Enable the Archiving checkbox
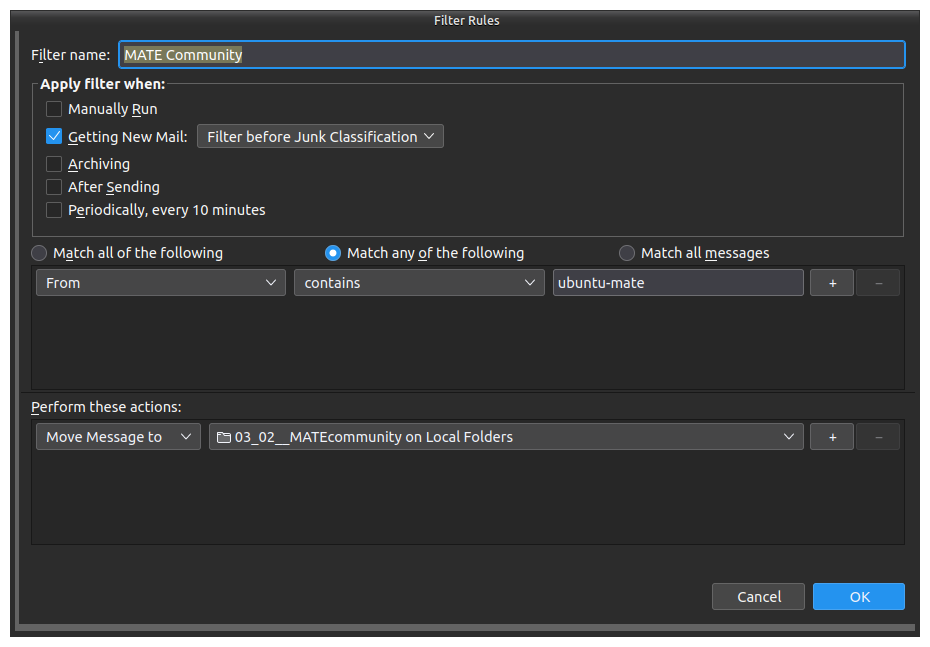This screenshot has height=647, width=930. [x=54, y=164]
